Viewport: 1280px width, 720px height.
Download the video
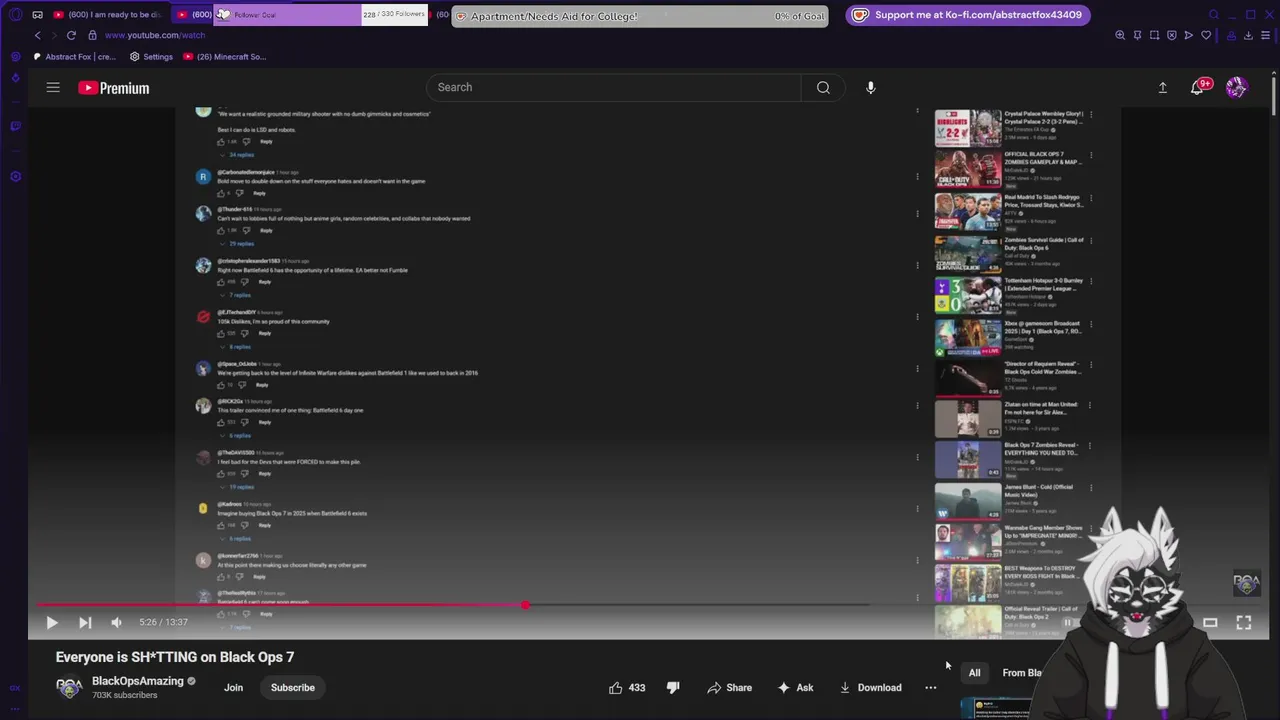[870, 688]
